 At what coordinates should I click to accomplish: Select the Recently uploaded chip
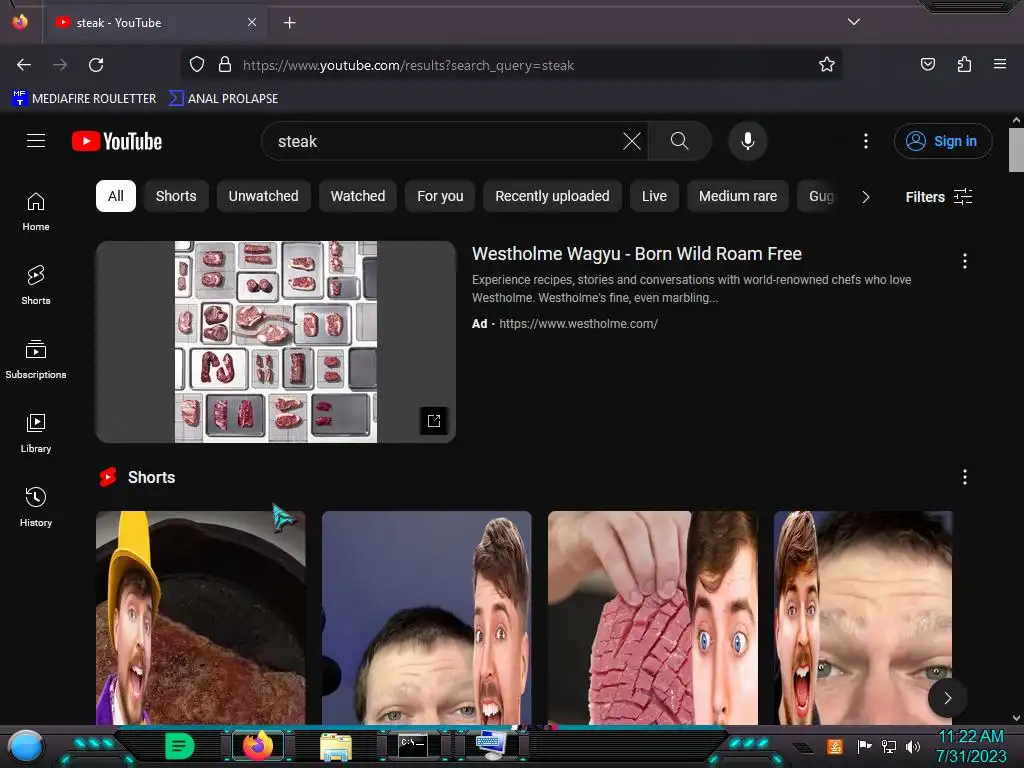[552, 196]
